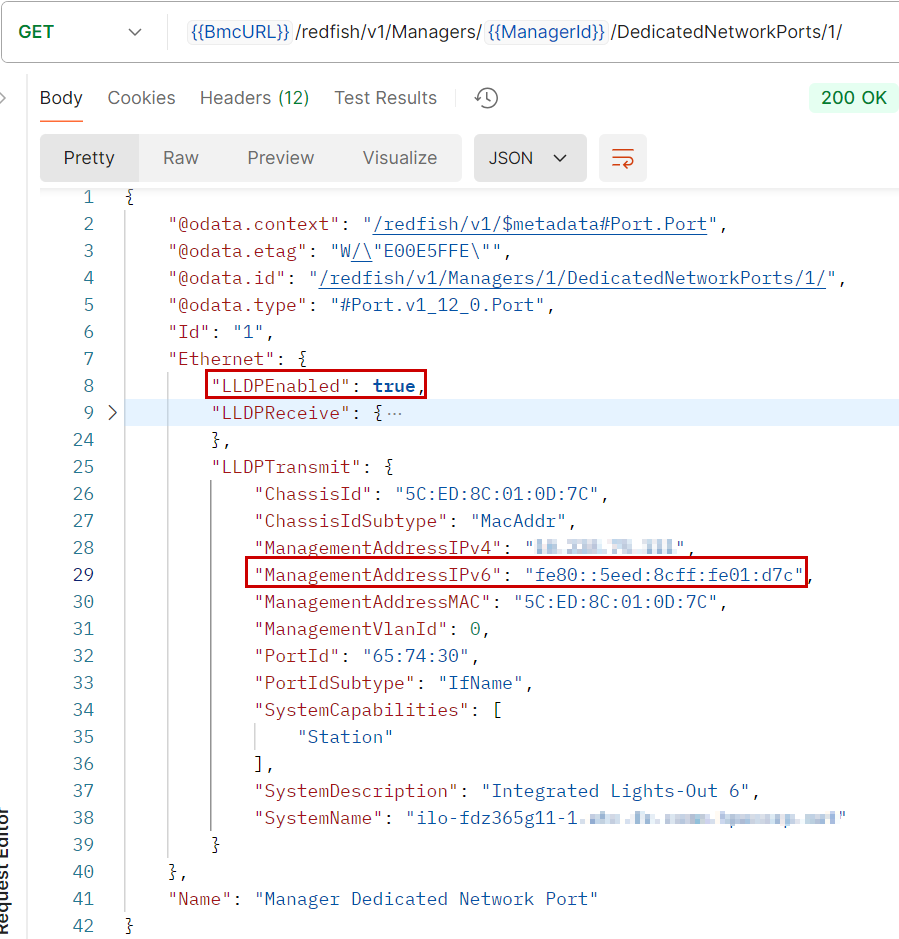Click the "IfName" value
The width and height of the screenshot is (899, 939).
[480, 683]
